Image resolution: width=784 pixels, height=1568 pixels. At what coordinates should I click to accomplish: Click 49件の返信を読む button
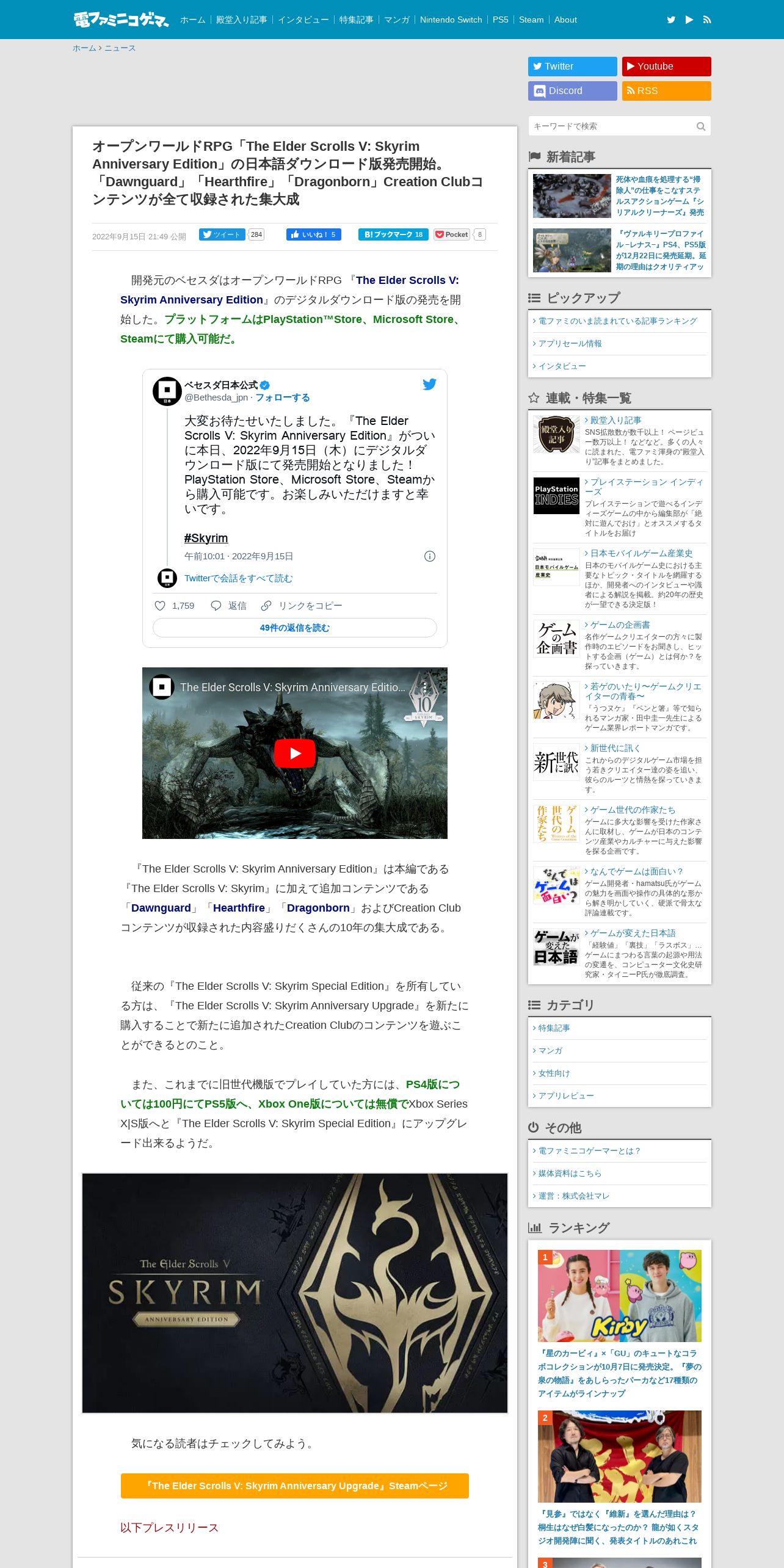click(295, 628)
